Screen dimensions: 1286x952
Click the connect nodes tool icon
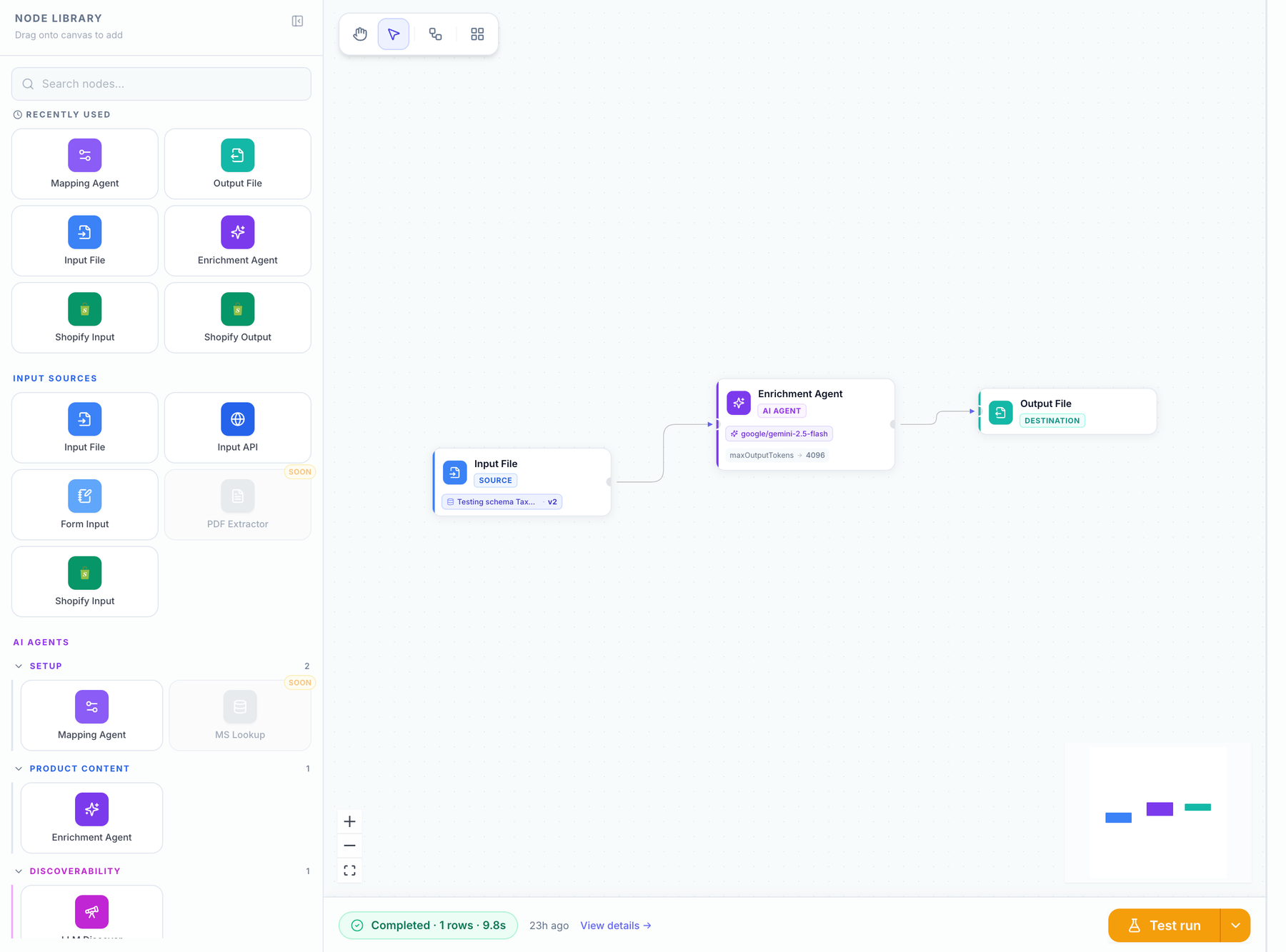click(x=435, y=34)
